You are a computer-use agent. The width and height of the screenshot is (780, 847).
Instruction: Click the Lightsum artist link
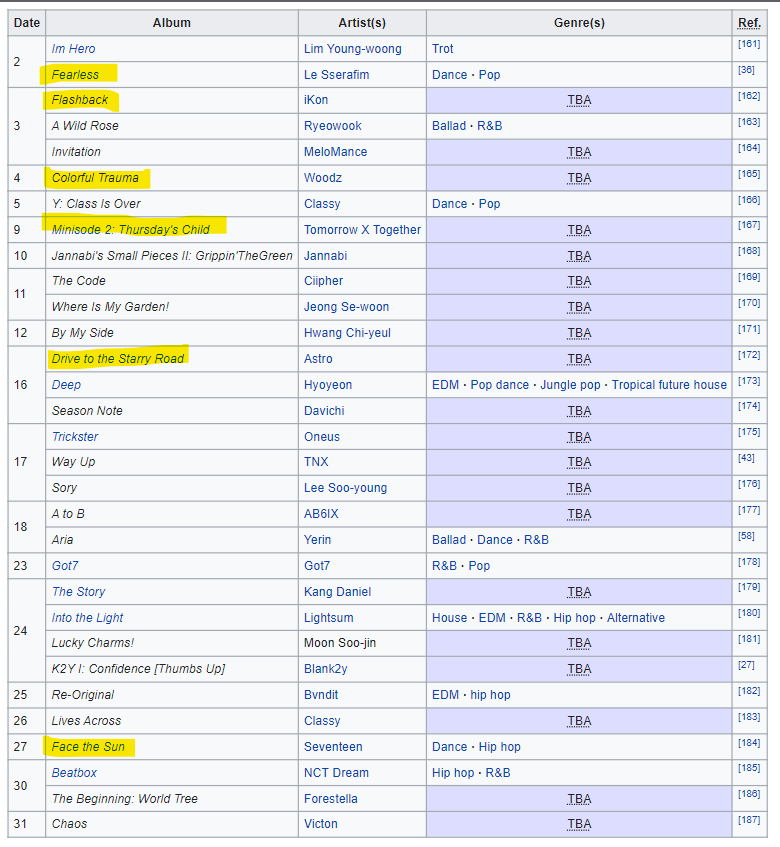[328, 617]
